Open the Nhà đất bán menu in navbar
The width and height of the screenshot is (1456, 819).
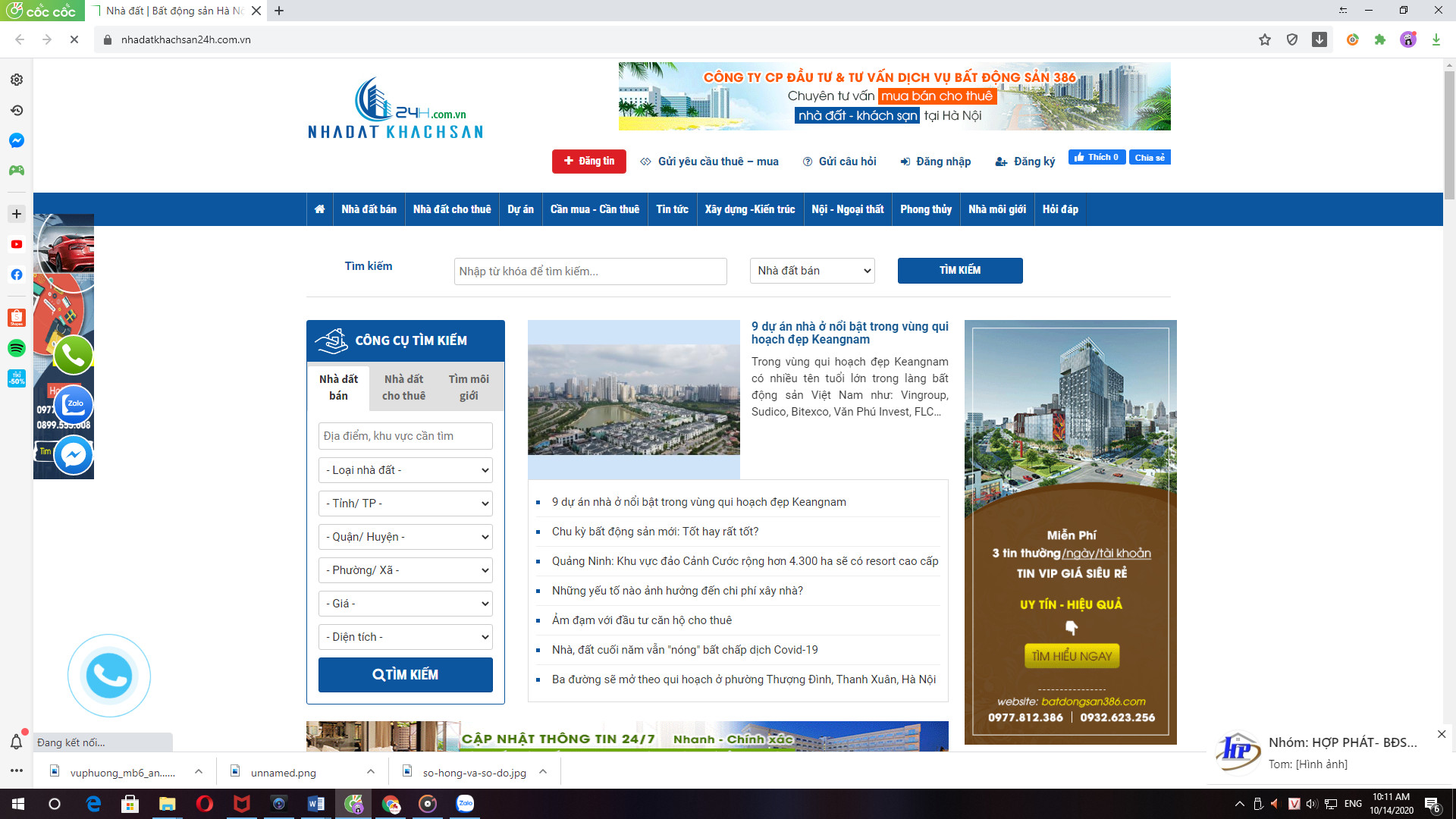coord(369,209)
